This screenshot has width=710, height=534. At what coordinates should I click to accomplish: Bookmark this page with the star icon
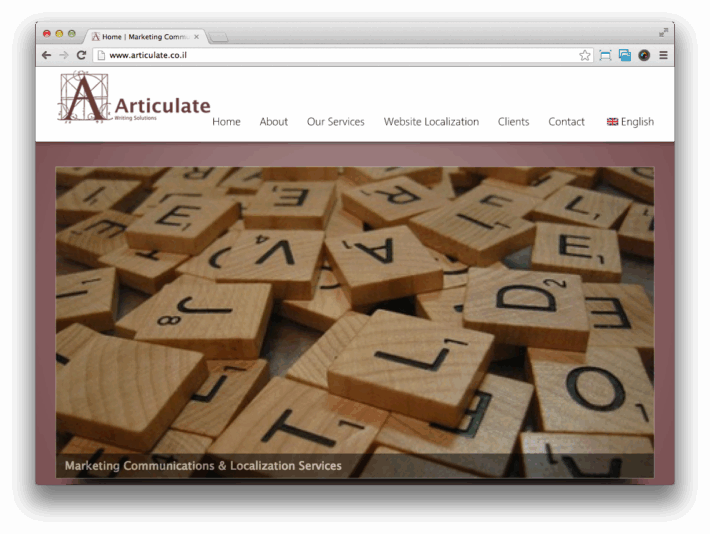[x=585, y=55]
